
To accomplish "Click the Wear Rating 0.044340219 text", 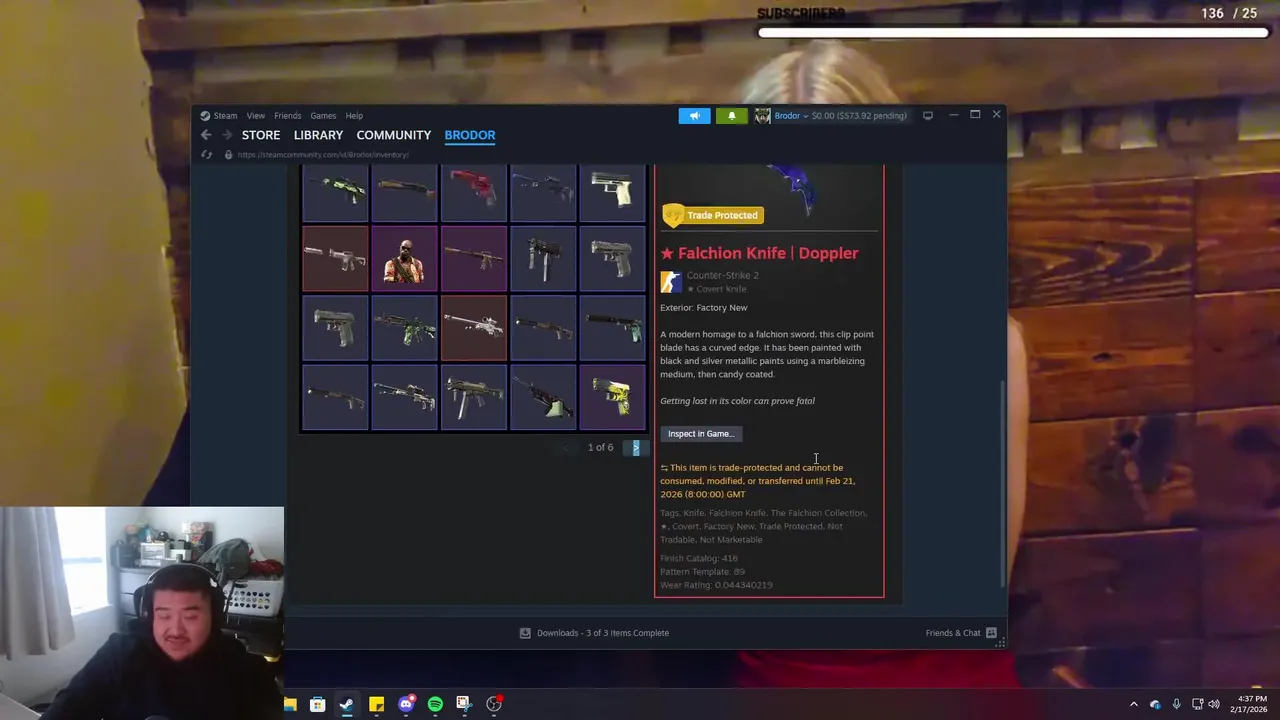I will (716, 585).
